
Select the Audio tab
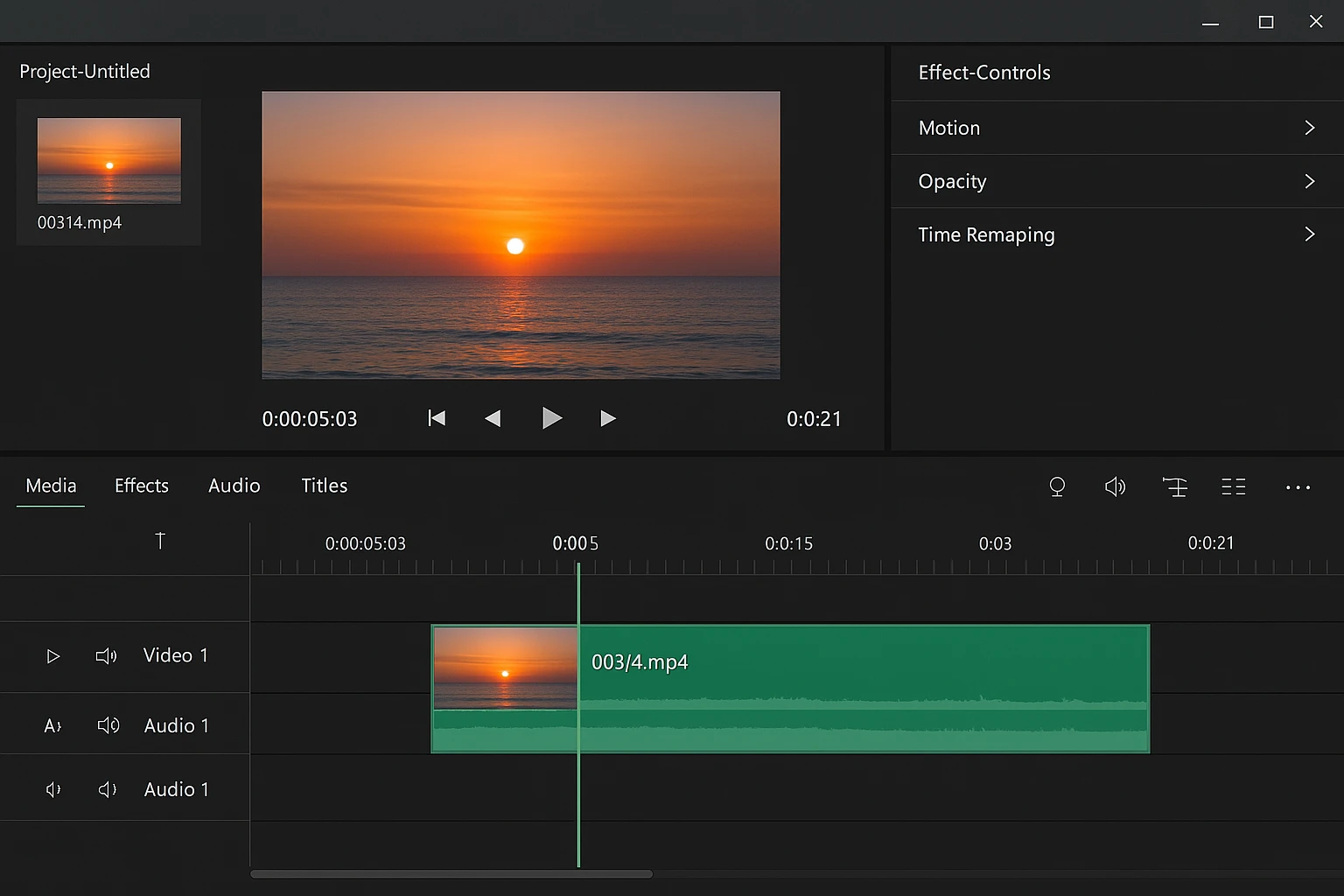(x=234, y=486)
